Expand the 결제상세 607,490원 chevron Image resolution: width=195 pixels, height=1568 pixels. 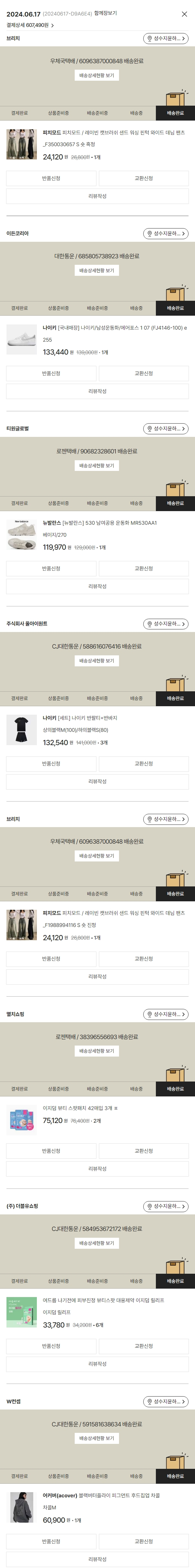click(x=53, y=26)
